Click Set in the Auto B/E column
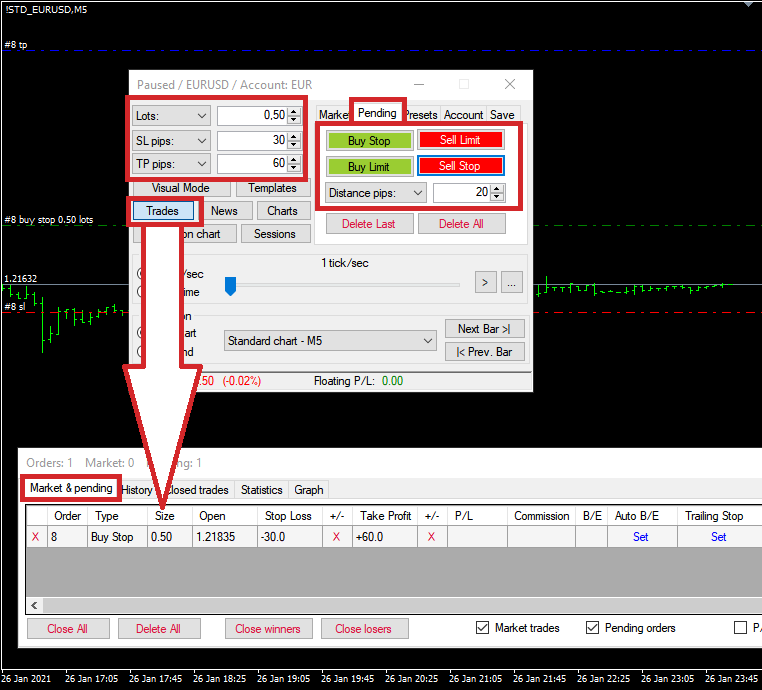Screen dimensions: 762x690 pyautogui.click(x=641, y=537)
